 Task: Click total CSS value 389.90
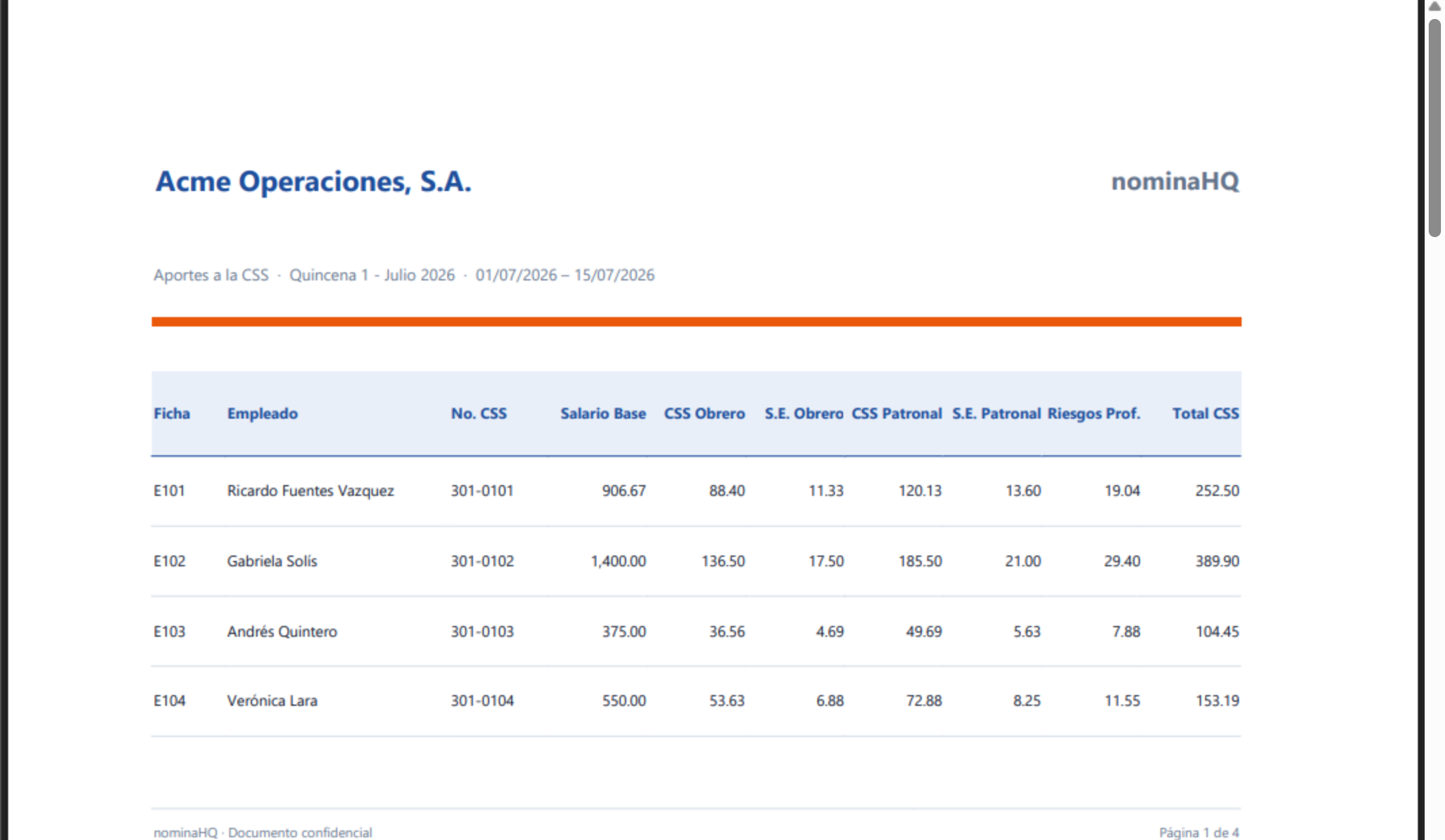pyautogui.click(x=1217, y=561)
